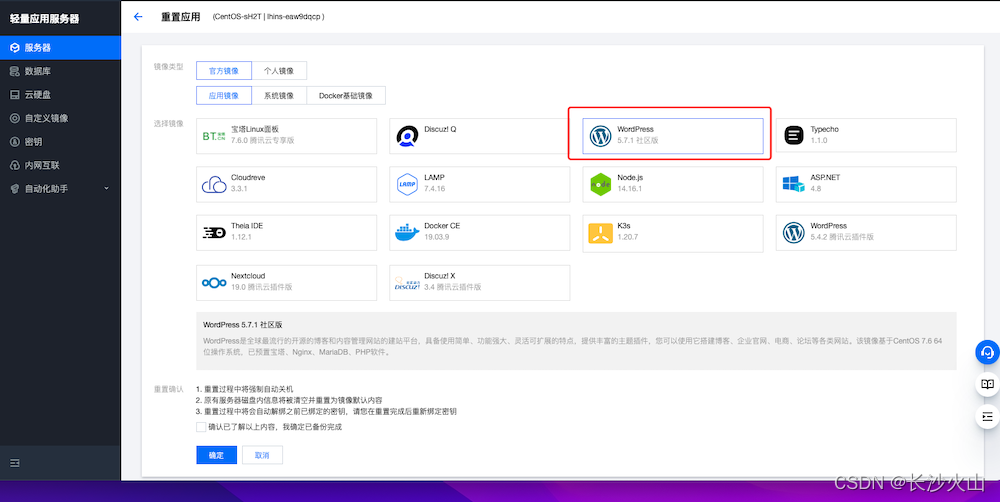
Task: Select the K3s 1.20.7 card text
Action: click(x=628, y=231)
